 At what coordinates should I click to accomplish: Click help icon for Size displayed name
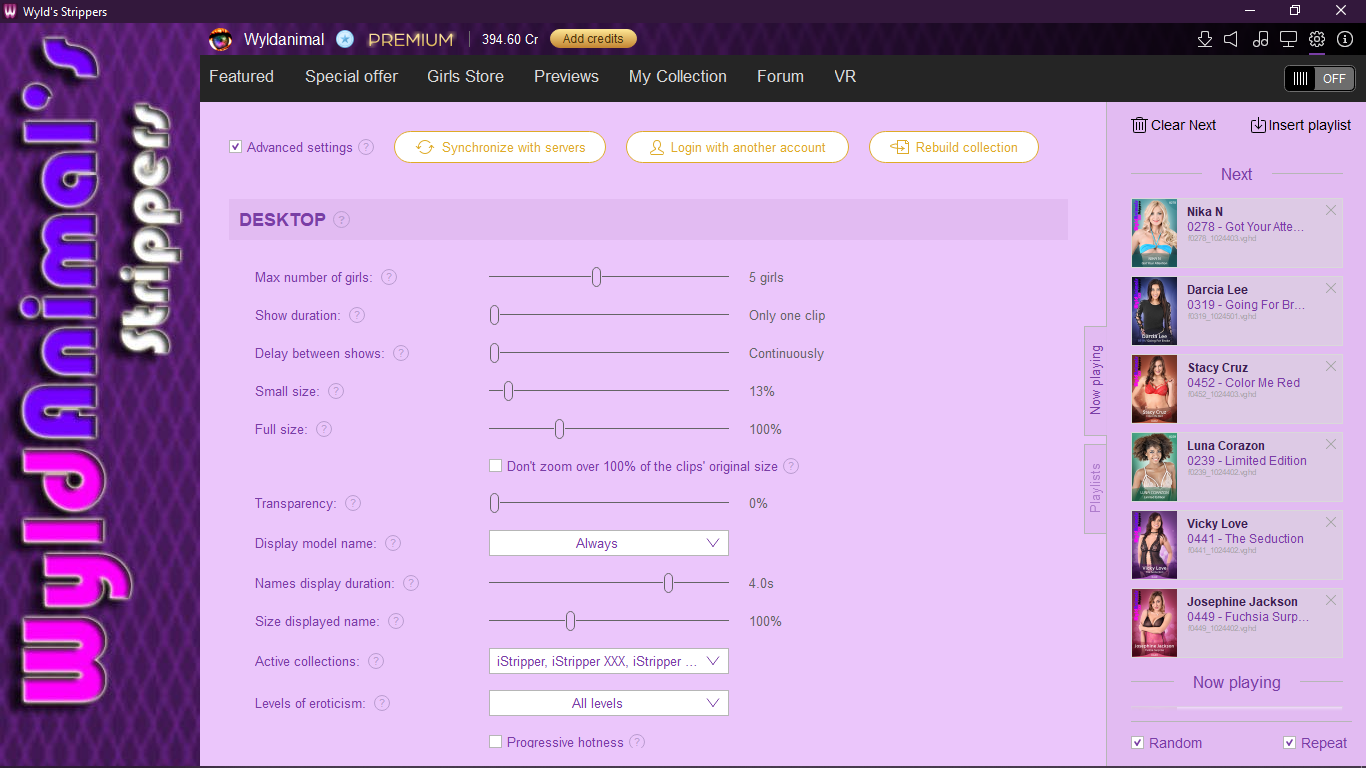point(396,621)
